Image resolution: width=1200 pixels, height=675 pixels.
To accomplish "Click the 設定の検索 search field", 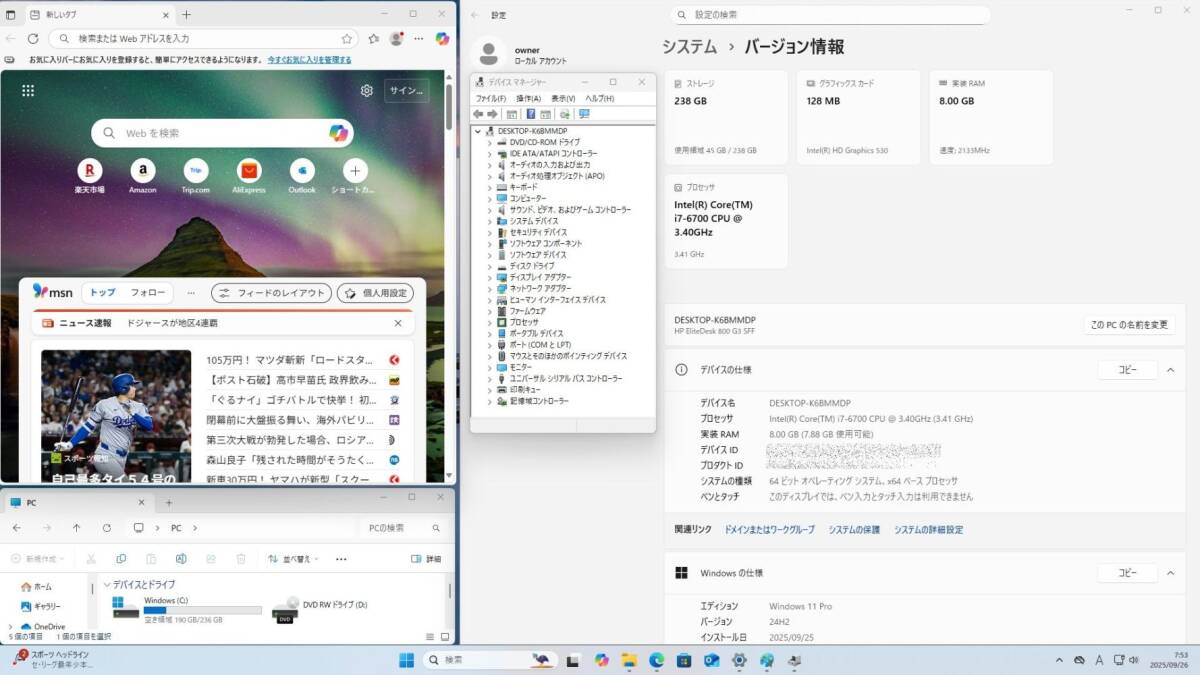I will pyautogui.click(x=830, y=15).
